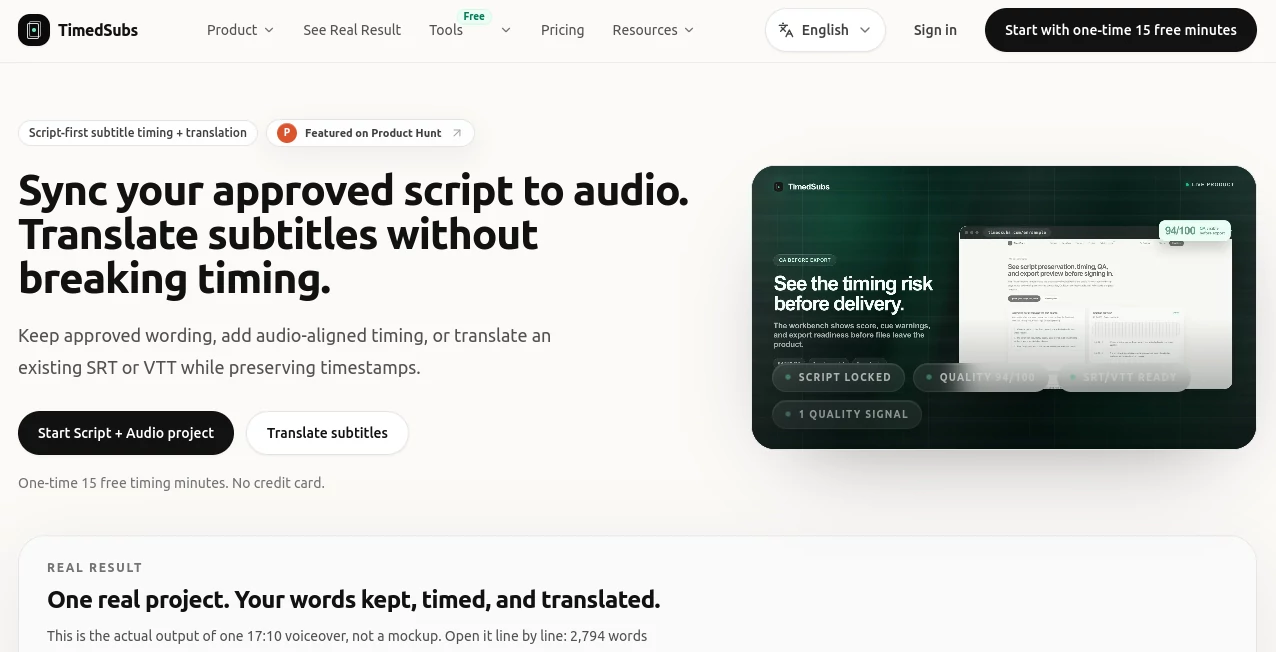This screenshot has height=652, width=1276.
Task: Open the TimedSubs home text link
Action: pyautogui.click(x=98, y=30)
